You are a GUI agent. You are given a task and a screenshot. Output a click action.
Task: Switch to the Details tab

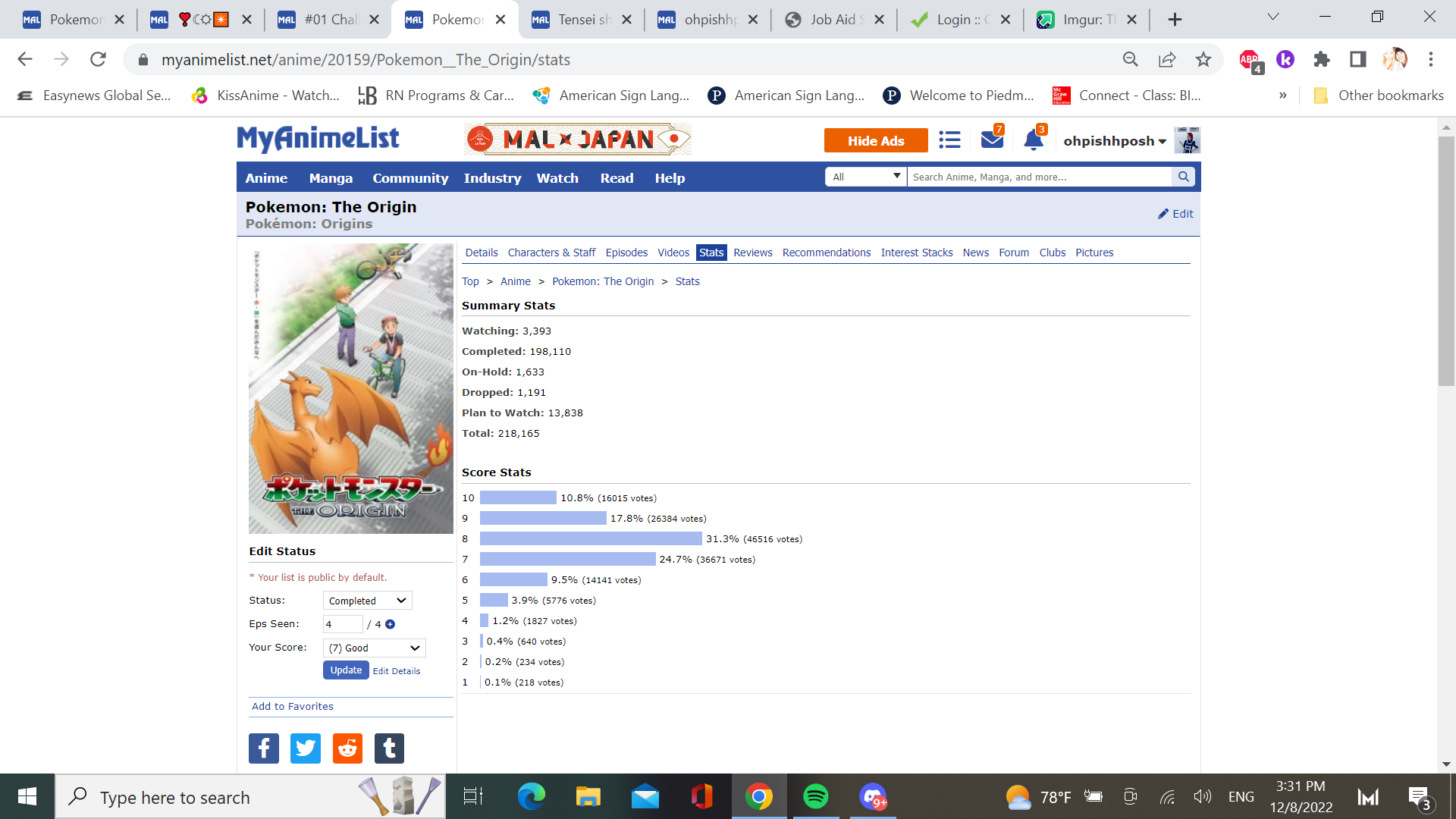click(x=482, y=253)
